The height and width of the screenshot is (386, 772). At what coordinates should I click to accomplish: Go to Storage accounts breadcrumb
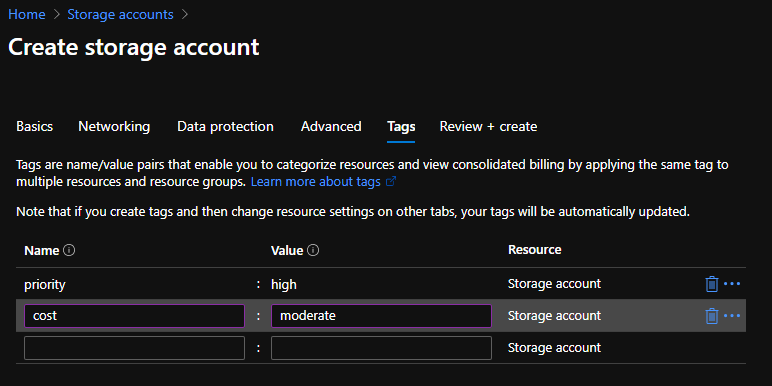pos(120,14)
